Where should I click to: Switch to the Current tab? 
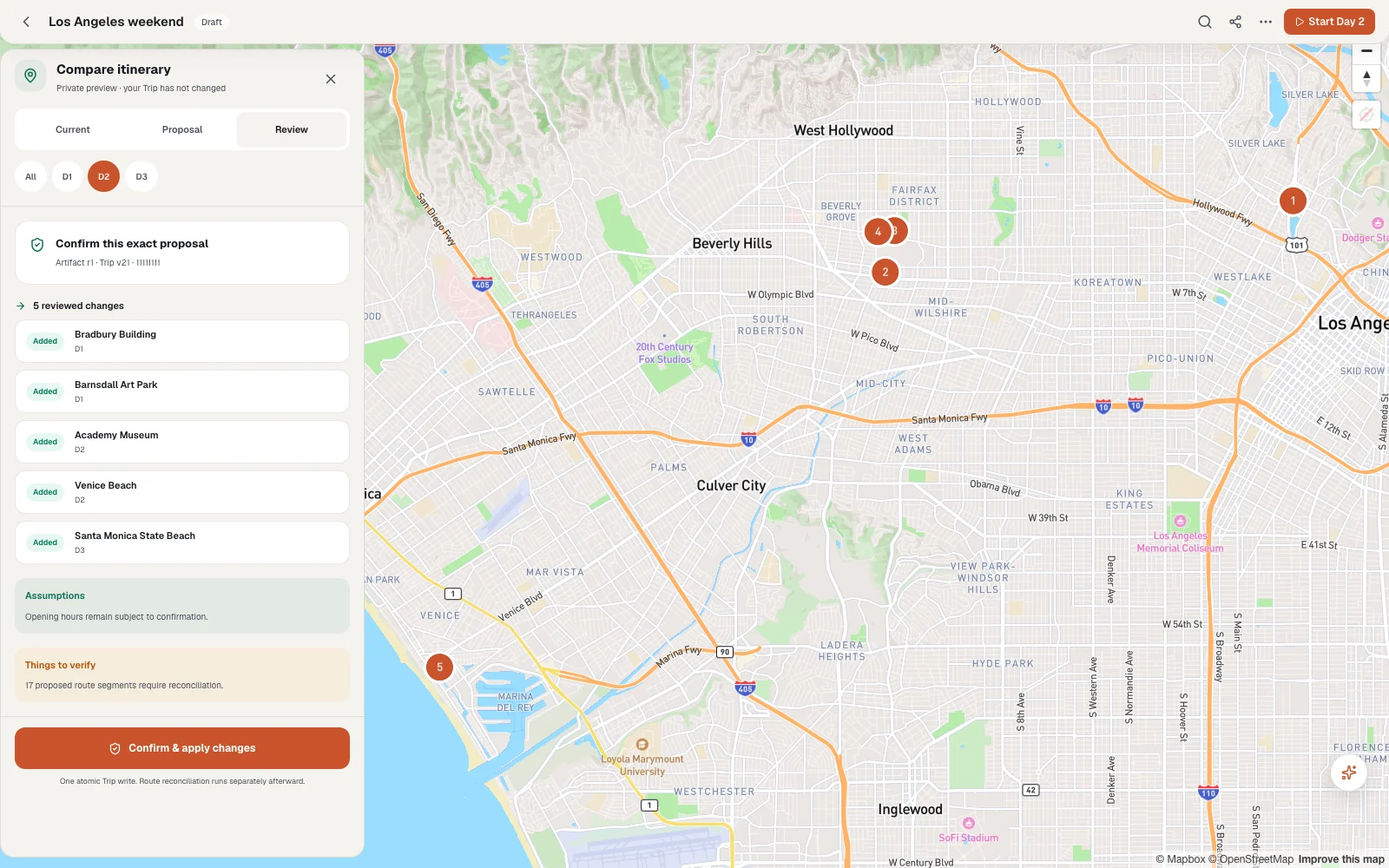tap(73, 129)
